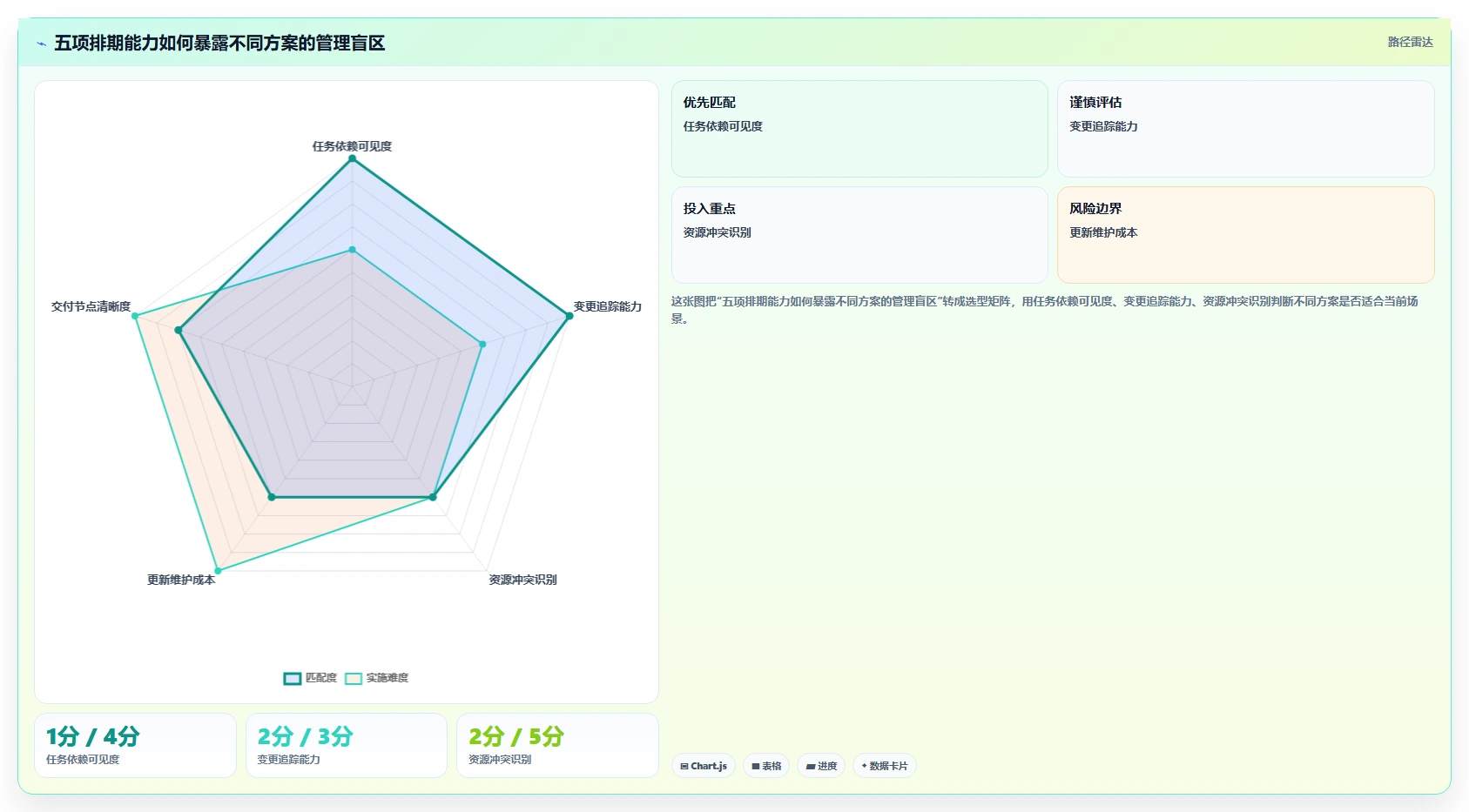Click the 匹配度 data point at 任务依赖可见度
Viewport: 1469px width, 812px height.
pyautogui.click(x=352, y=158)
